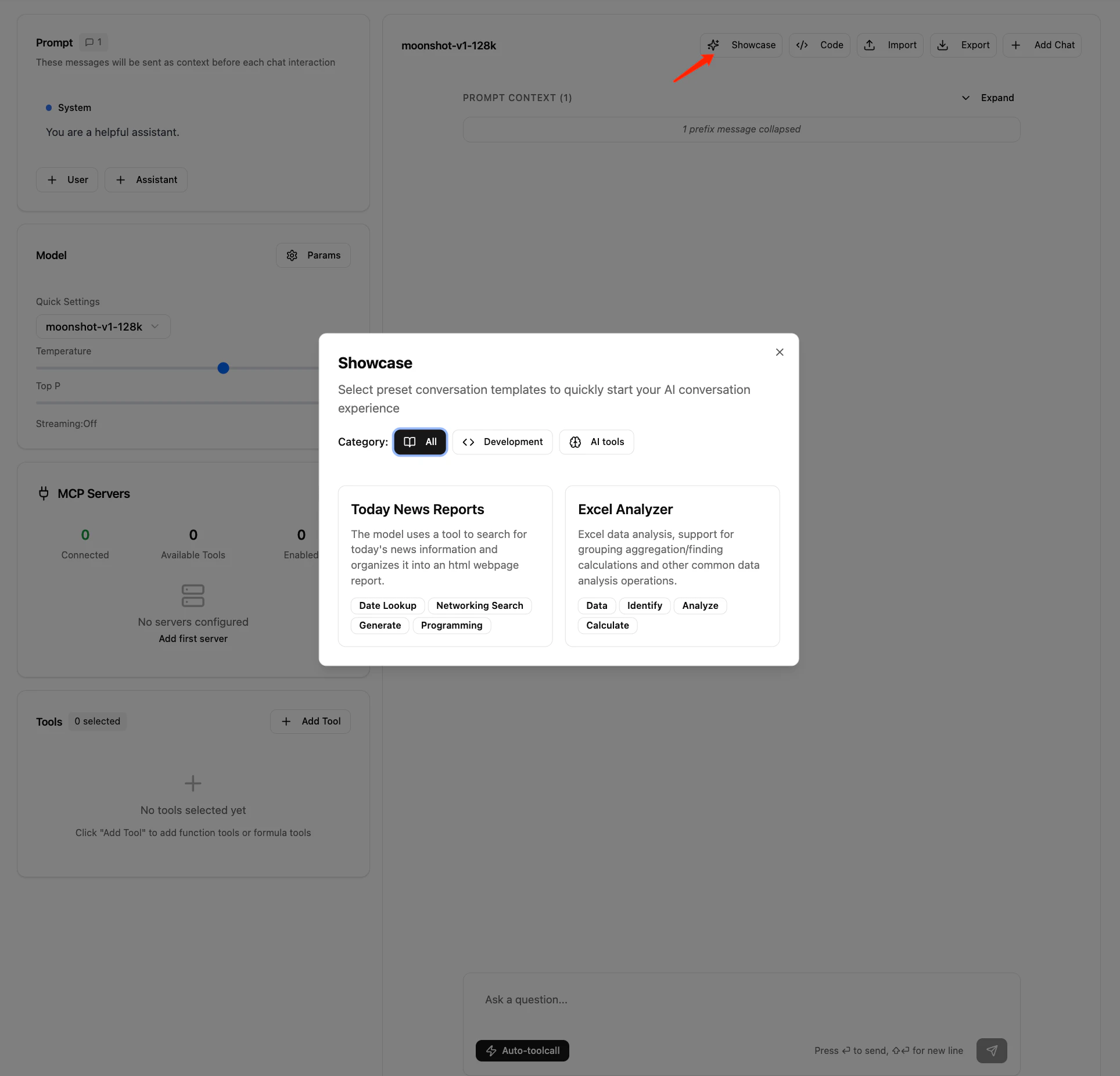1120x1076 pixels.
Task: Switch to the Development category
Action: click(x=502, y=442)
